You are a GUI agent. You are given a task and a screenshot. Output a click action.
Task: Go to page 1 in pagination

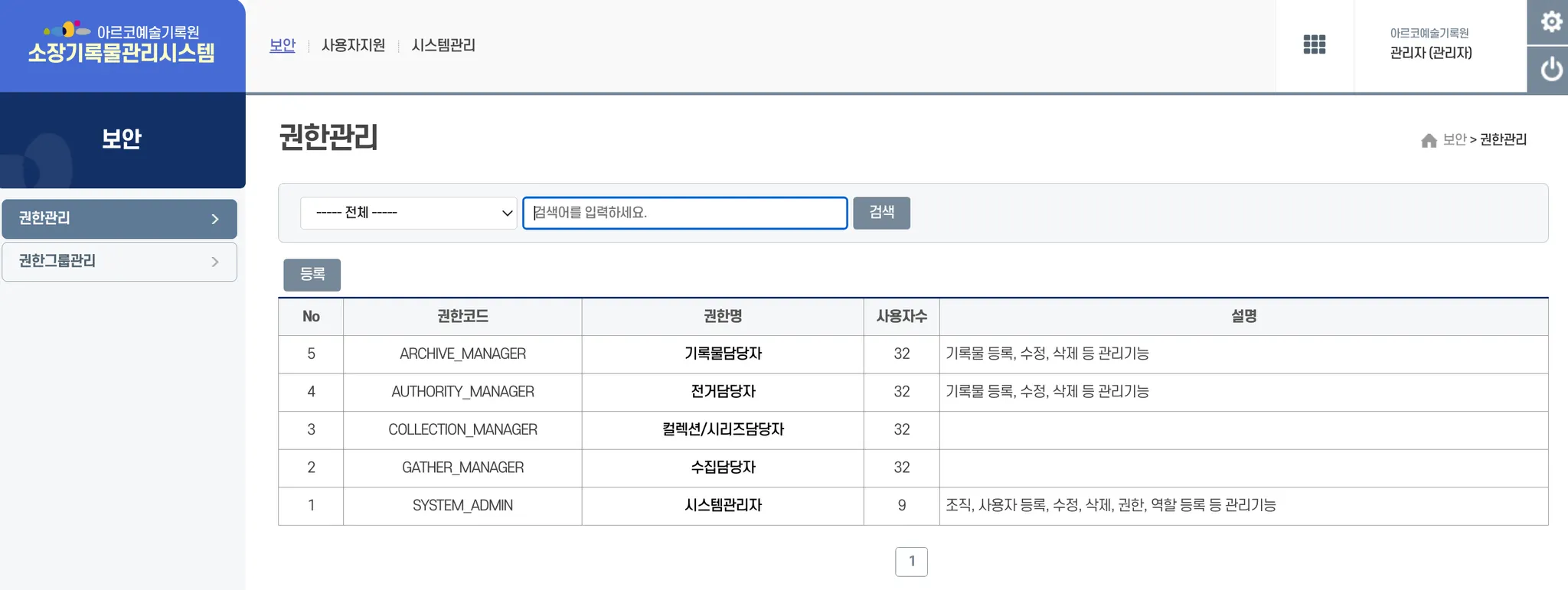pyautogui.click(x=911, y=562)
